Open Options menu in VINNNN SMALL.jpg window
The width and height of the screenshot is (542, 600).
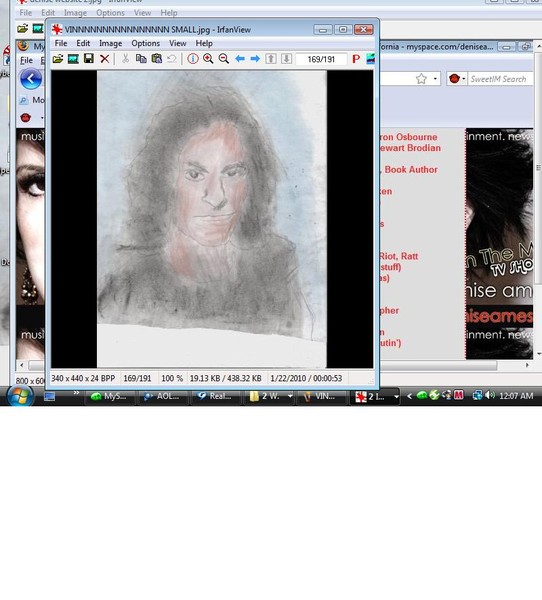pyautogui.click(x=145, y=43)
